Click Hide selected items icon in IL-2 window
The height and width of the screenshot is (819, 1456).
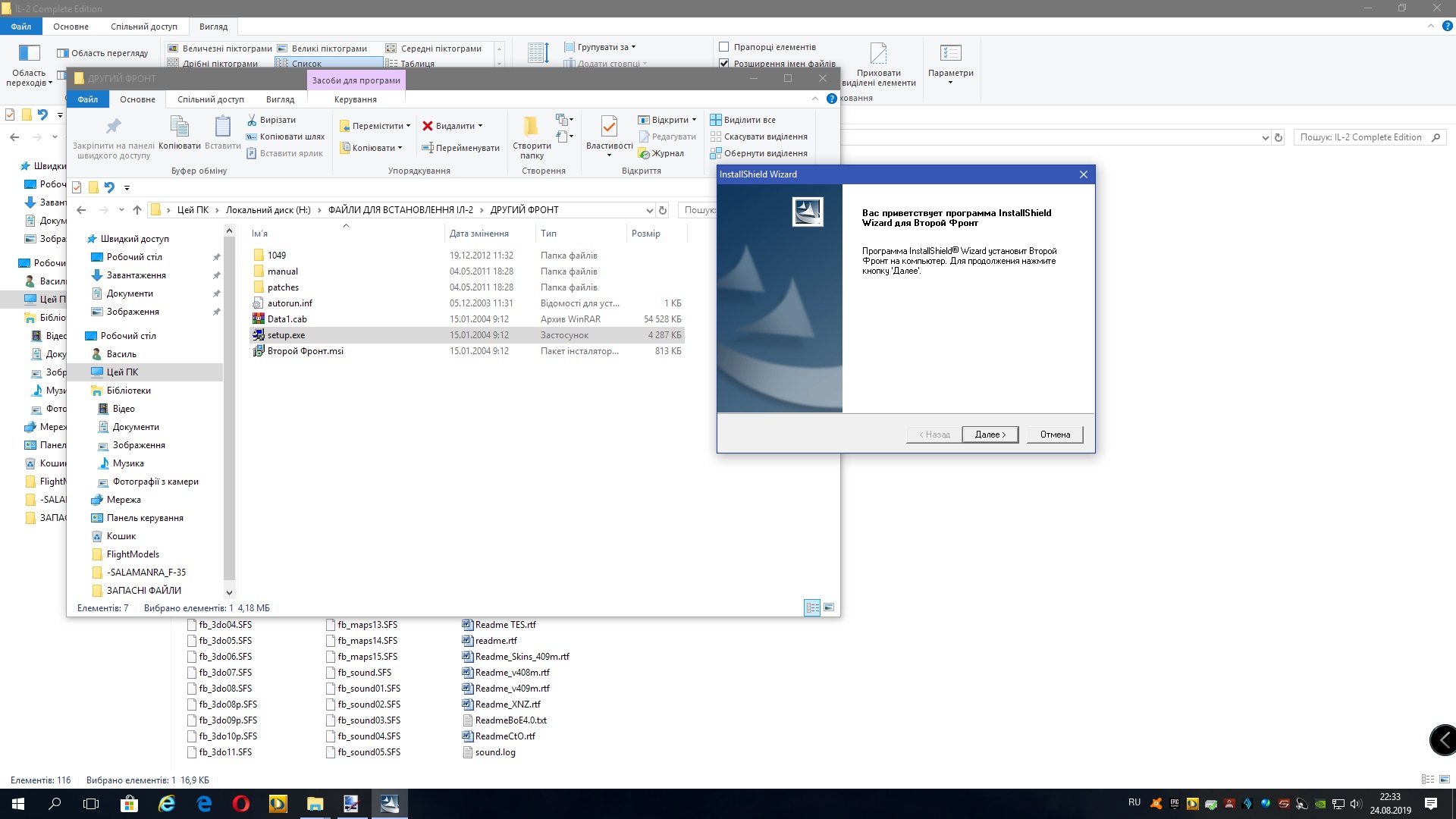tap(878, 54)
